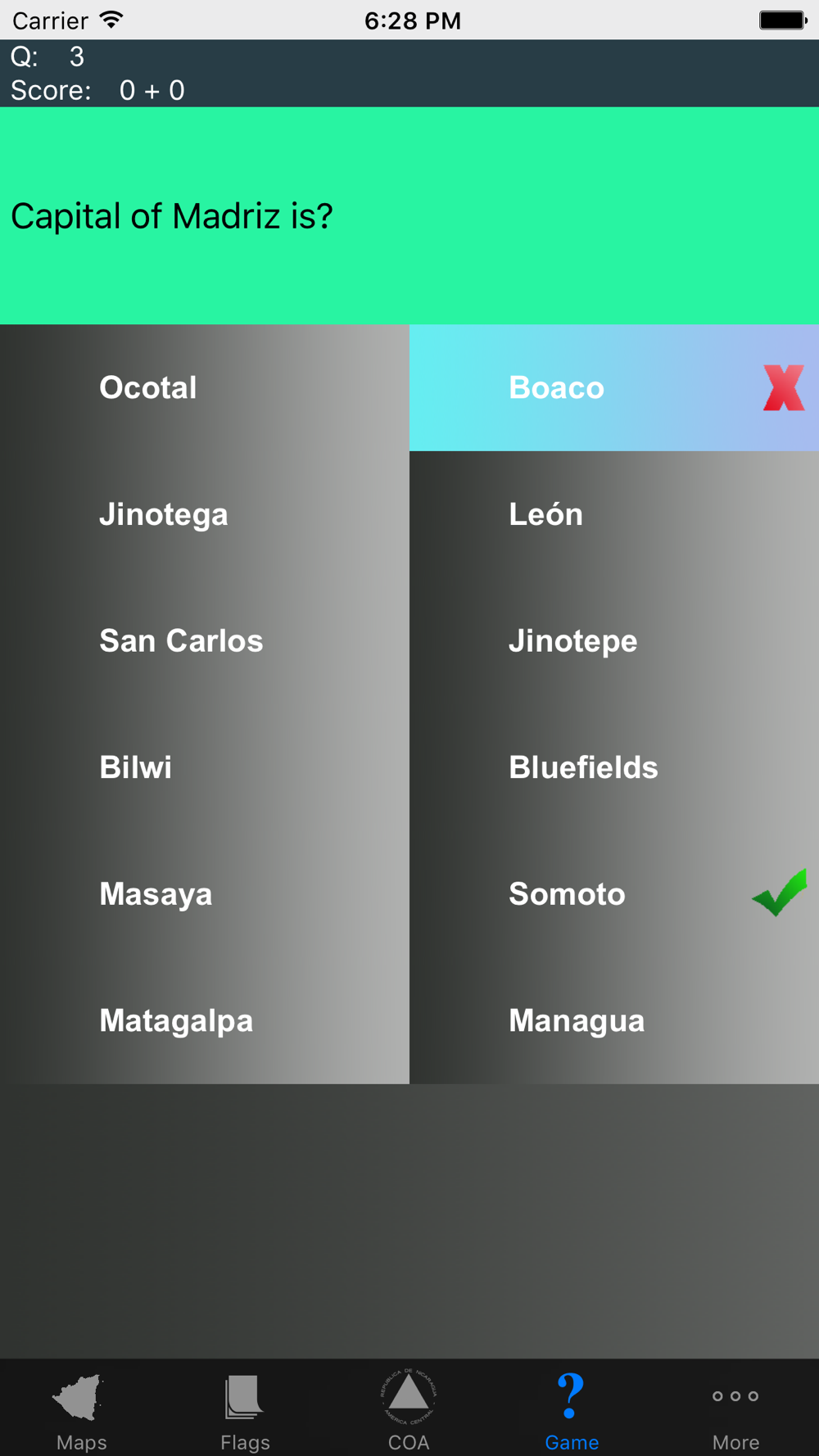Select the Masaya answer option
819x1456 pixels.
click(205, 893)
